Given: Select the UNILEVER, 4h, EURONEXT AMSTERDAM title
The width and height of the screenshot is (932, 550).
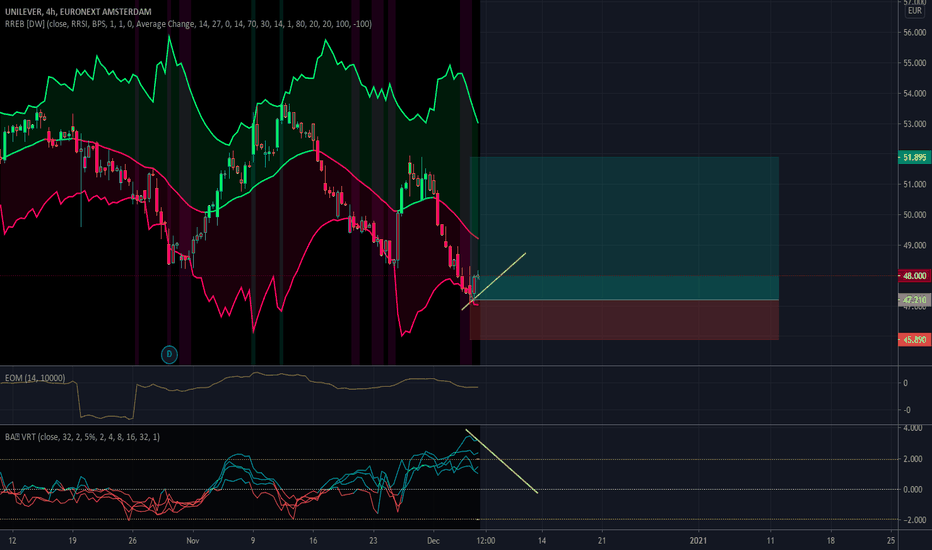Looking at the screenshot, I should tap(78, 11).
